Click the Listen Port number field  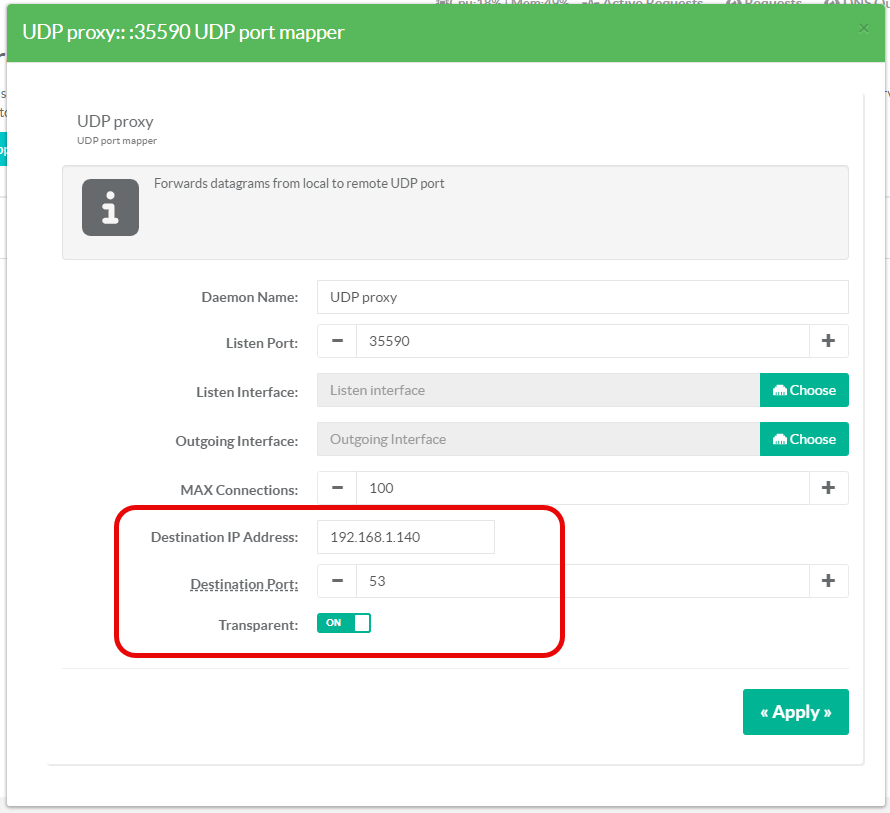point(582,341)
